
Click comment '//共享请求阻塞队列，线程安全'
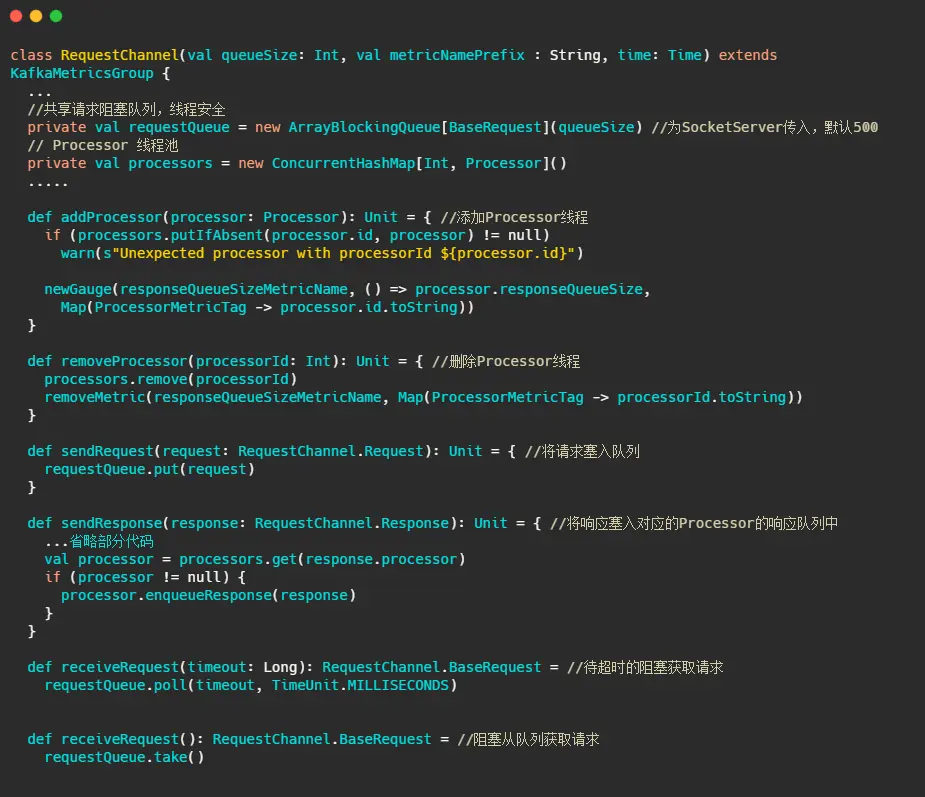pyautogui.click(x=126, y=109)
